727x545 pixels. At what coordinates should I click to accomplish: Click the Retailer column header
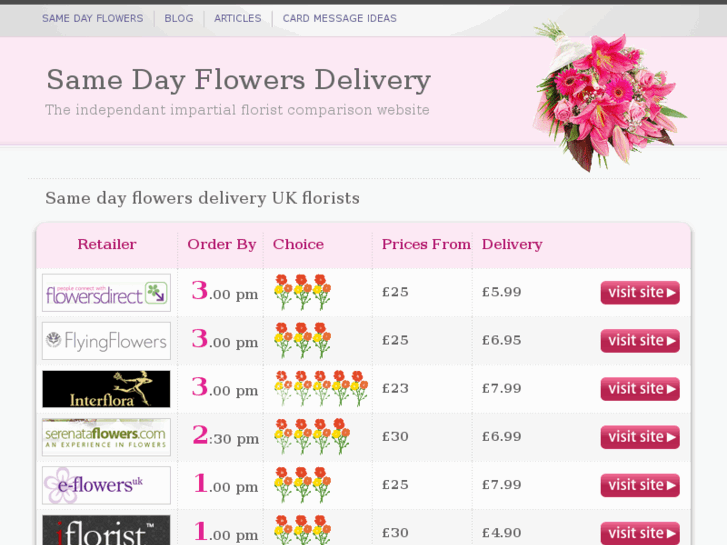(x=107, y=244)
